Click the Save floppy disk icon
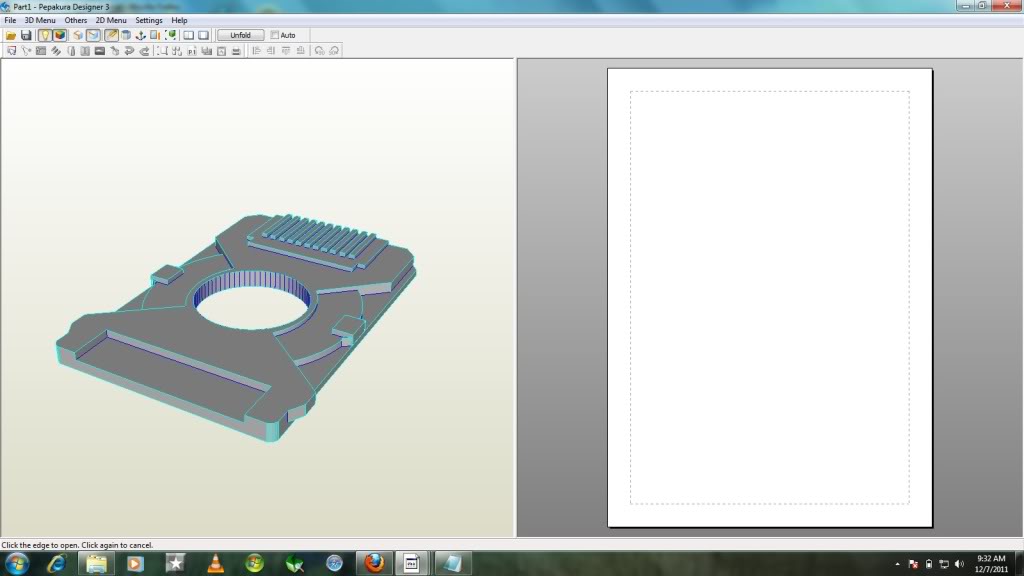Viewport: 1024px width, 576px height. pyautogui.click(x=26, y=35)
